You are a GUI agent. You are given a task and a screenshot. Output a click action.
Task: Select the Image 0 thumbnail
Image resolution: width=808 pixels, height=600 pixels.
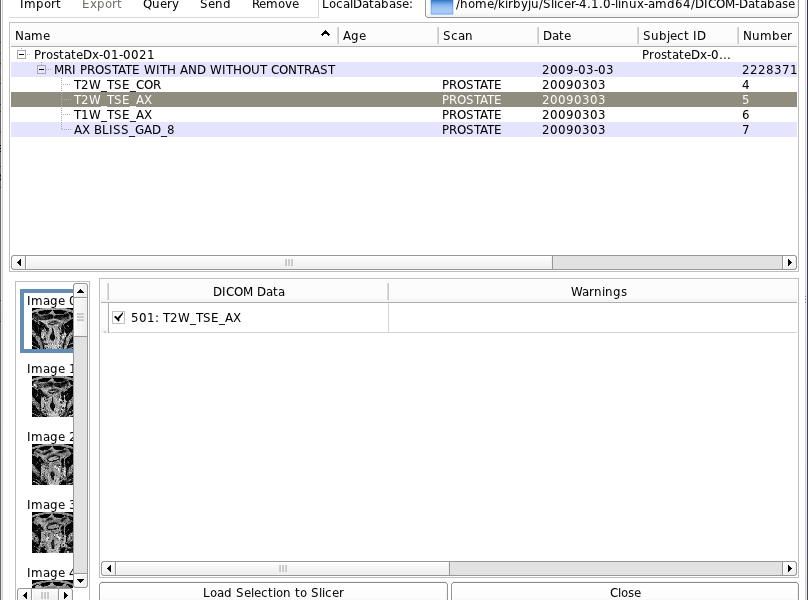(x=49, y=321)
